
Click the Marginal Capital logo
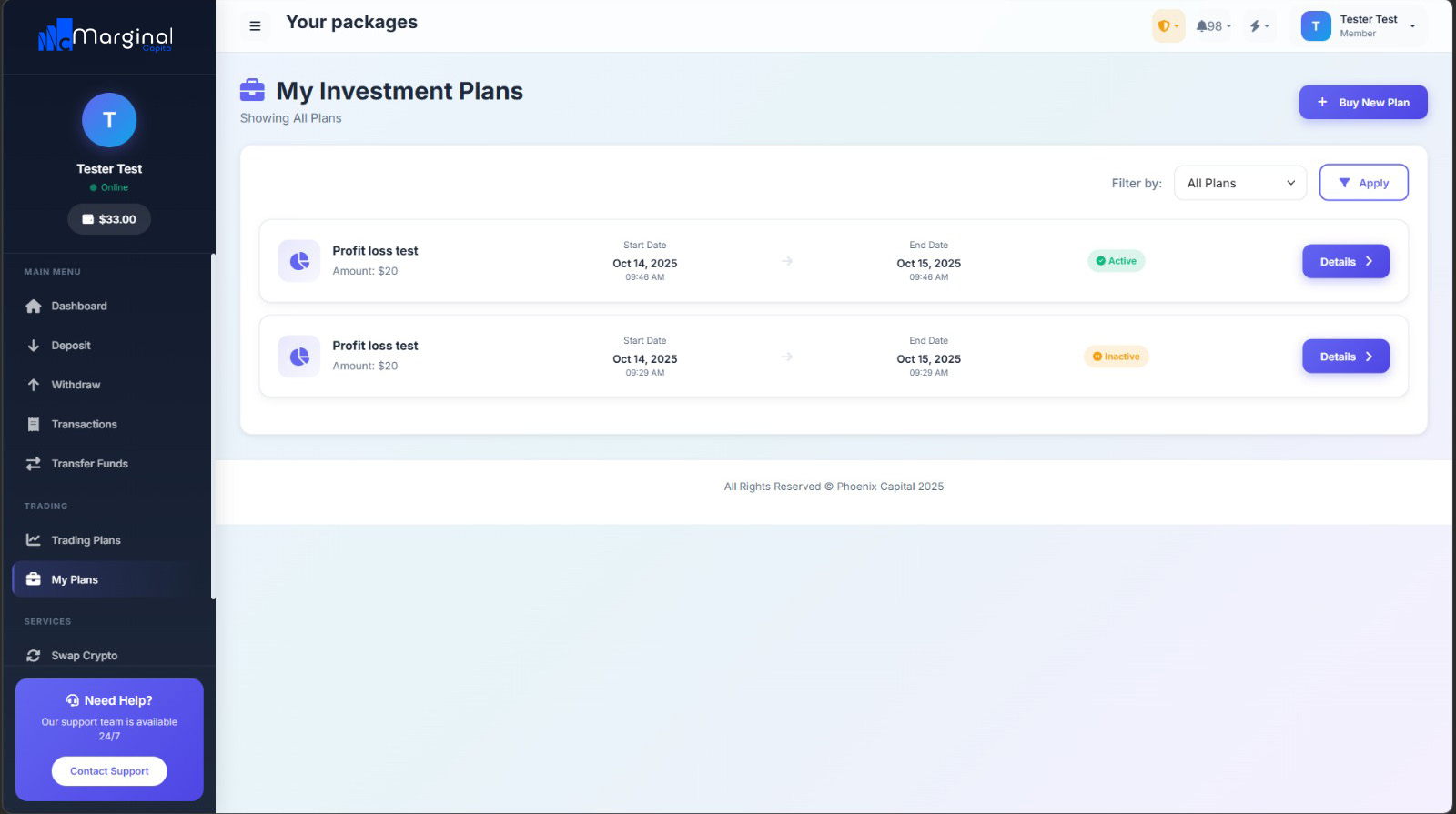click(106, 37)
